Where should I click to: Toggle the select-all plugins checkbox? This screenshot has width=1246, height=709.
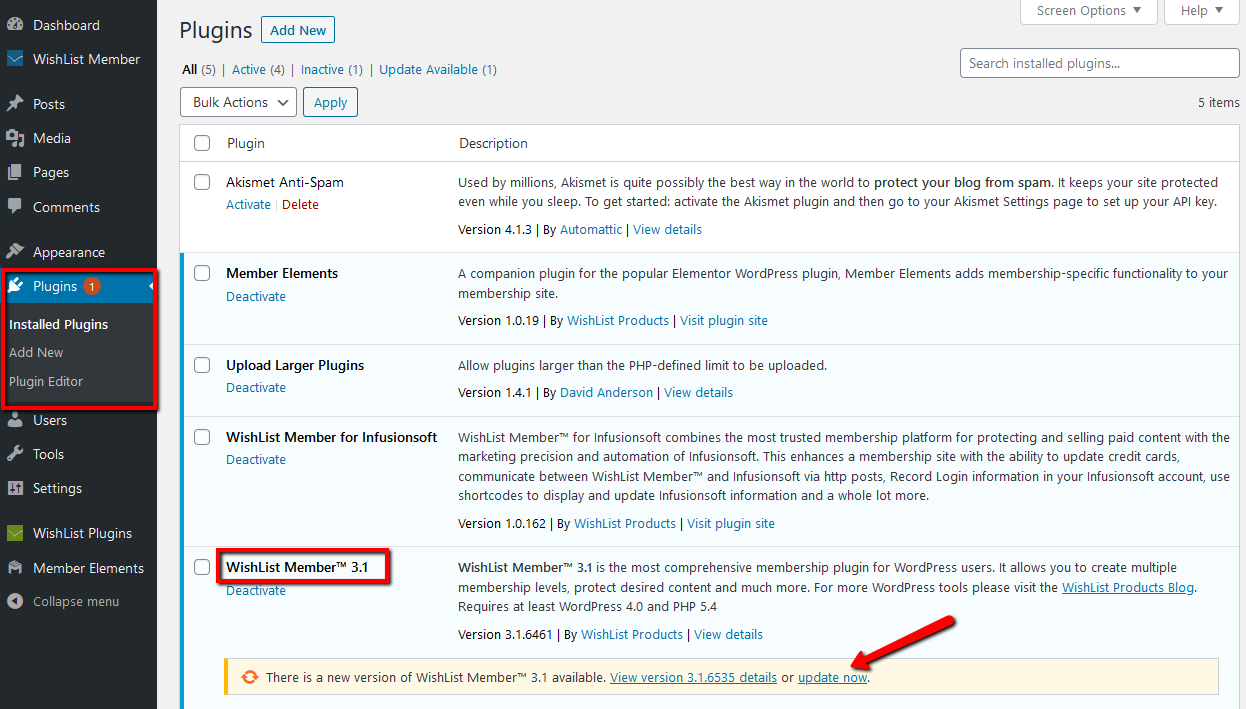[202, 143]
